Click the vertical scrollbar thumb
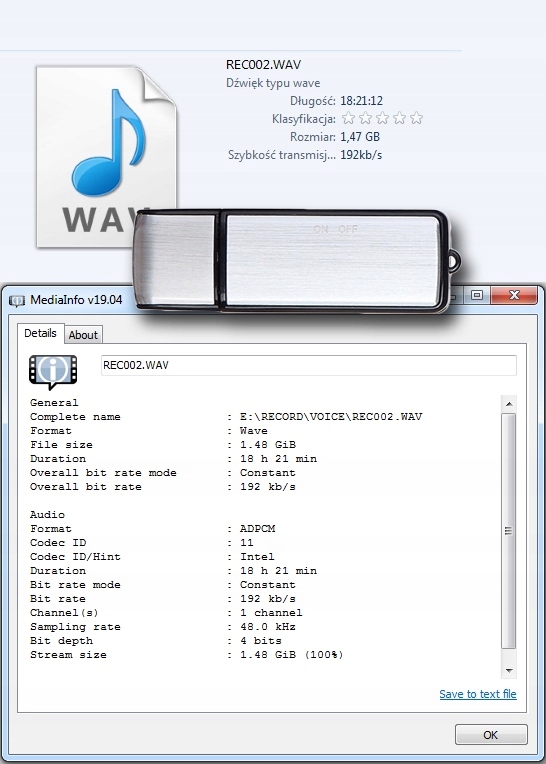This screenshot has width=546, height=764. (508, 531)
